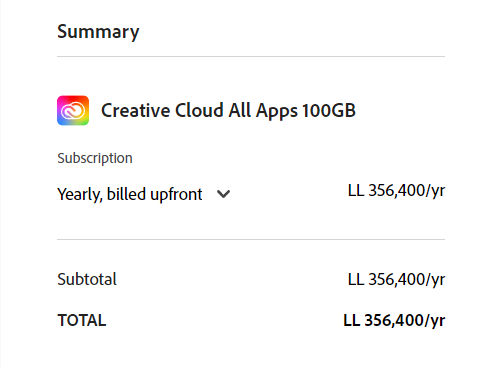
Task: Expand the subscription chevron arrow
Action: [223, 194]
